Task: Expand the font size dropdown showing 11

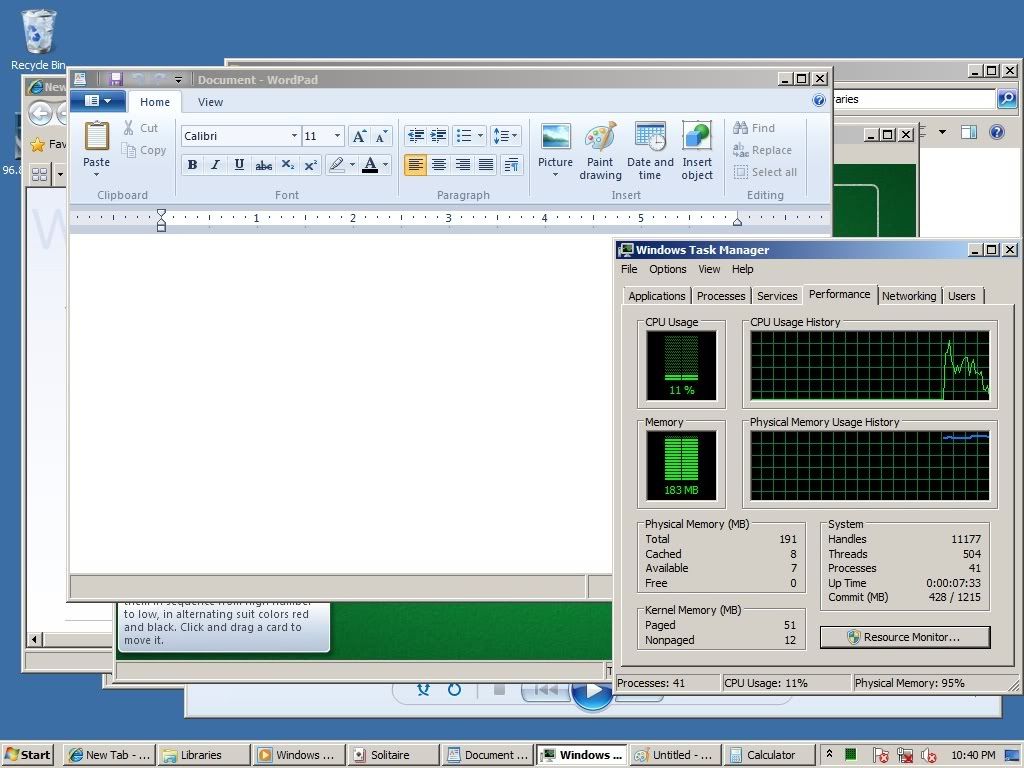Action: pos(337,136)
